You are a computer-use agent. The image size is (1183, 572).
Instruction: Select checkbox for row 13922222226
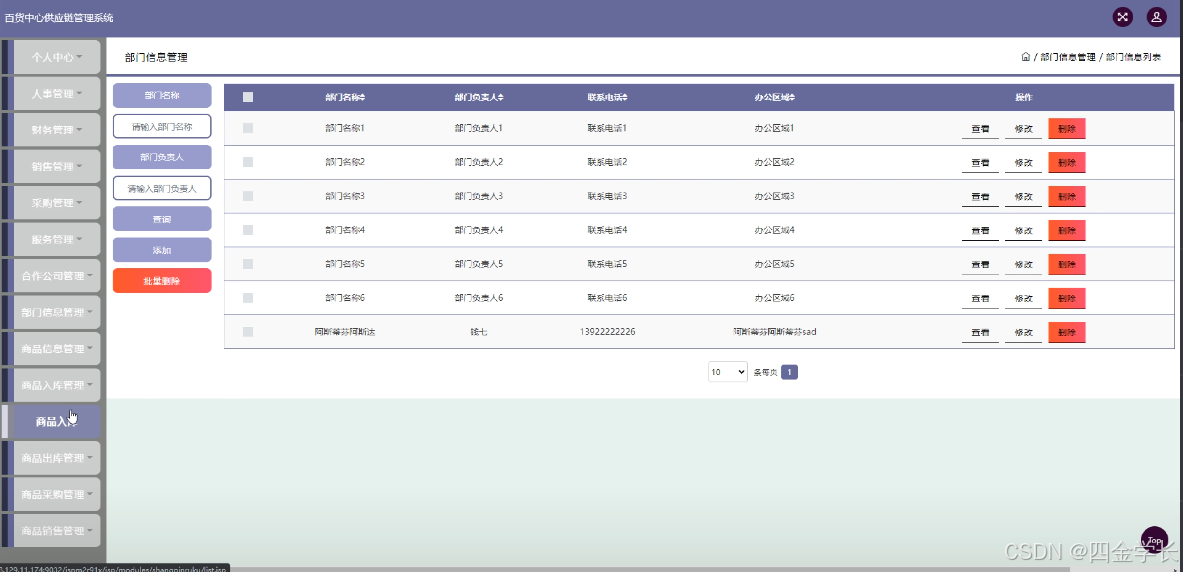coord(248,332)
